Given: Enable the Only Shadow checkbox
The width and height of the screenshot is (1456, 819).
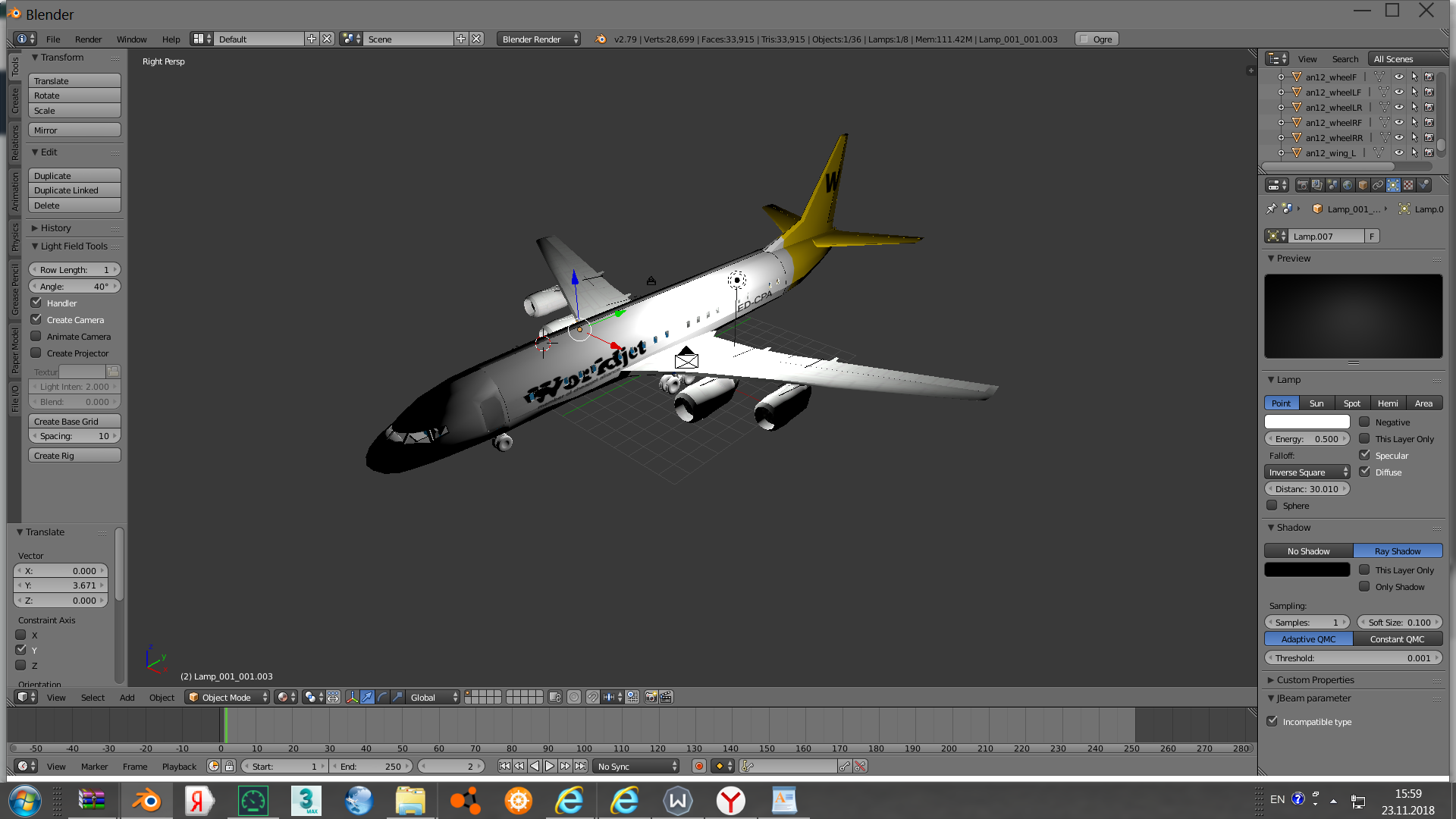Looking at the screenshot, I should pos(1364,586).
